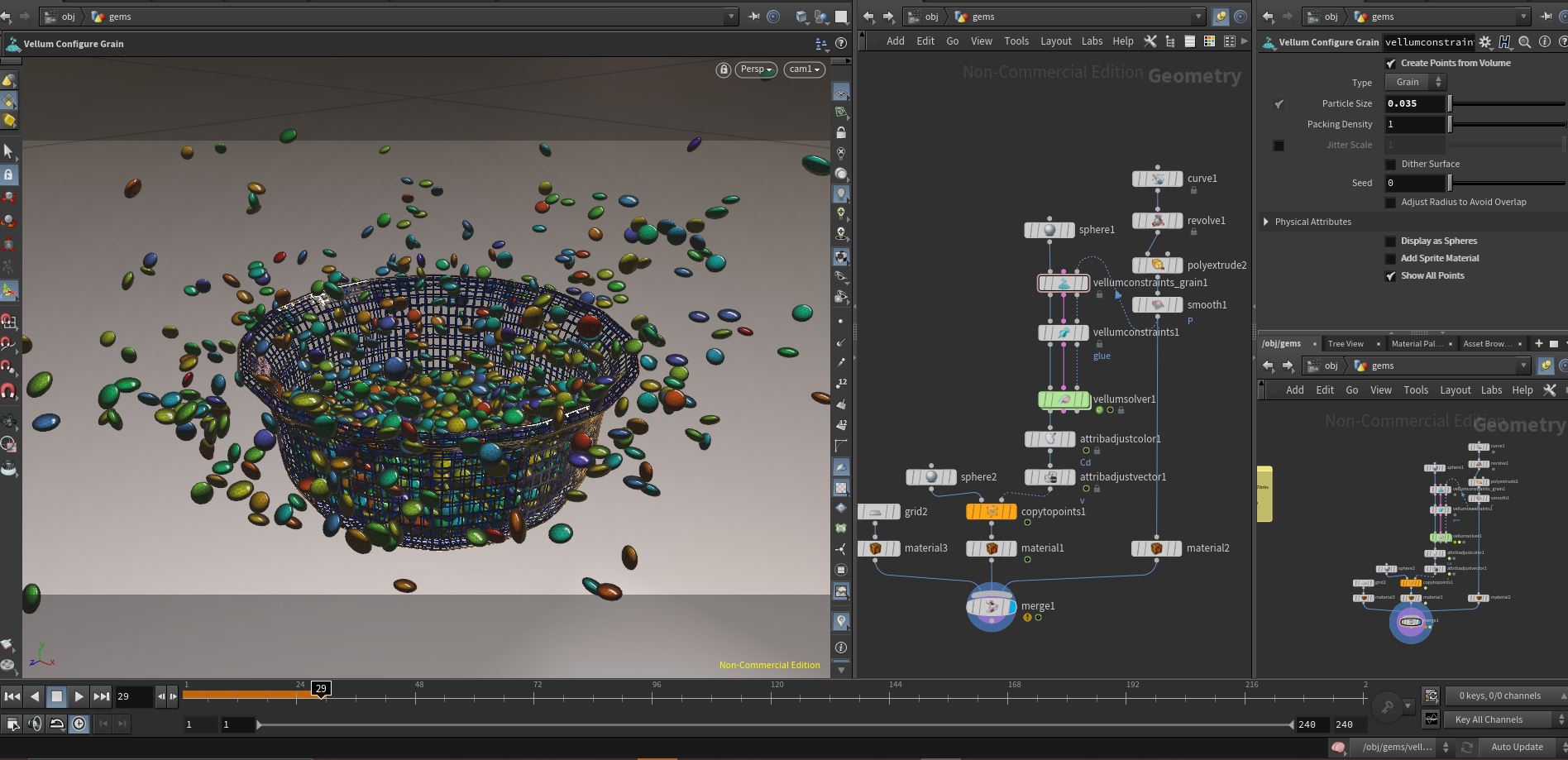Switch to the Asset Brow... tab
Screen dimensions: 1568x760
click(1487, 344)
